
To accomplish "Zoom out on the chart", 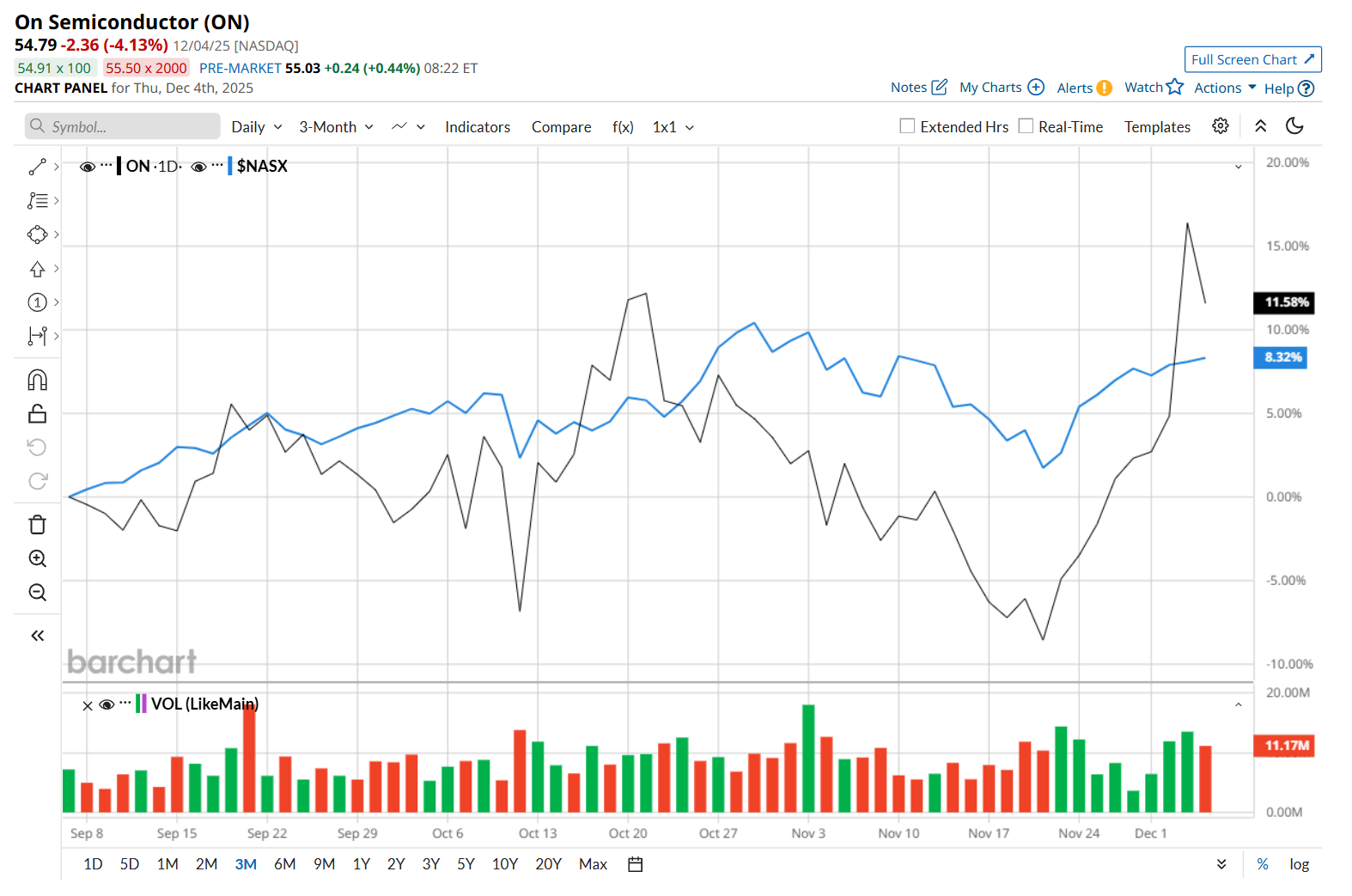I will pos(37,592).
